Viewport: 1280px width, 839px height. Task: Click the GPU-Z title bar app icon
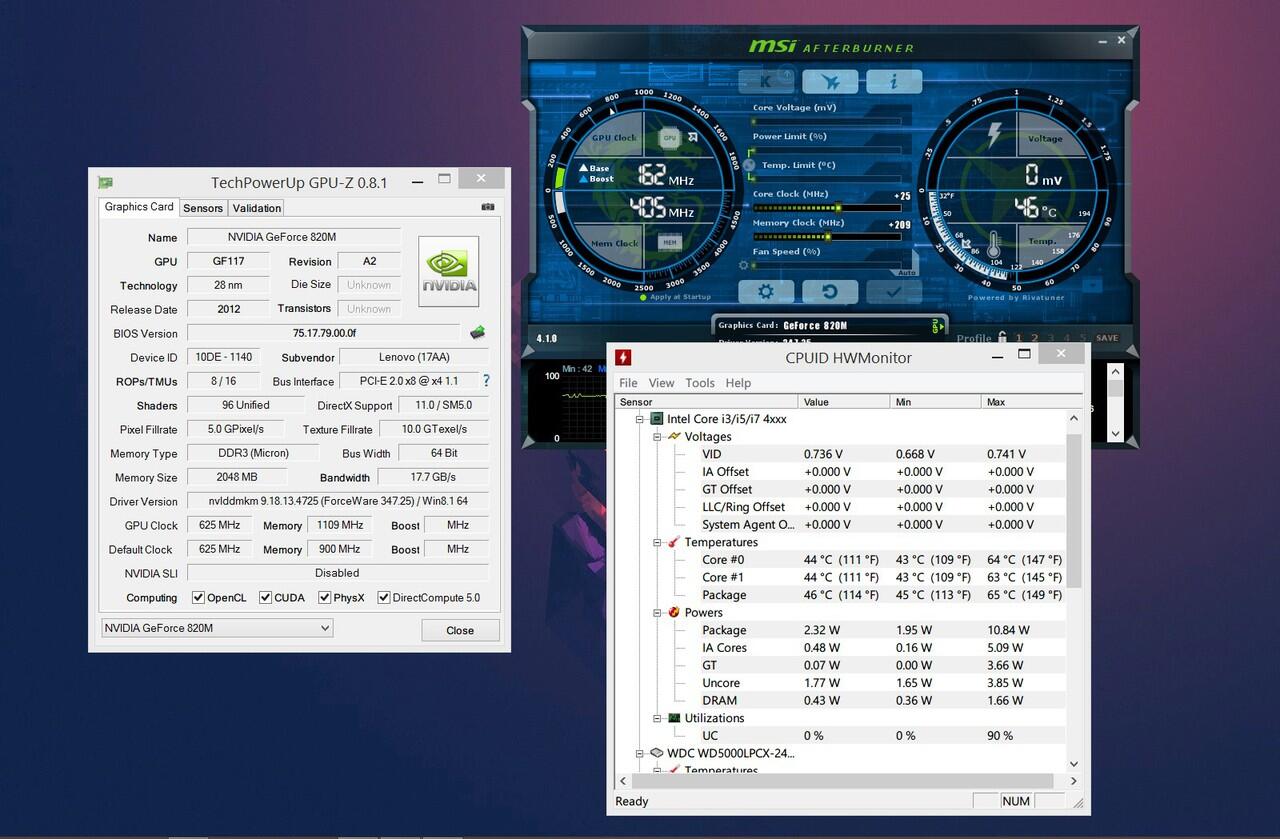point(106,182)
